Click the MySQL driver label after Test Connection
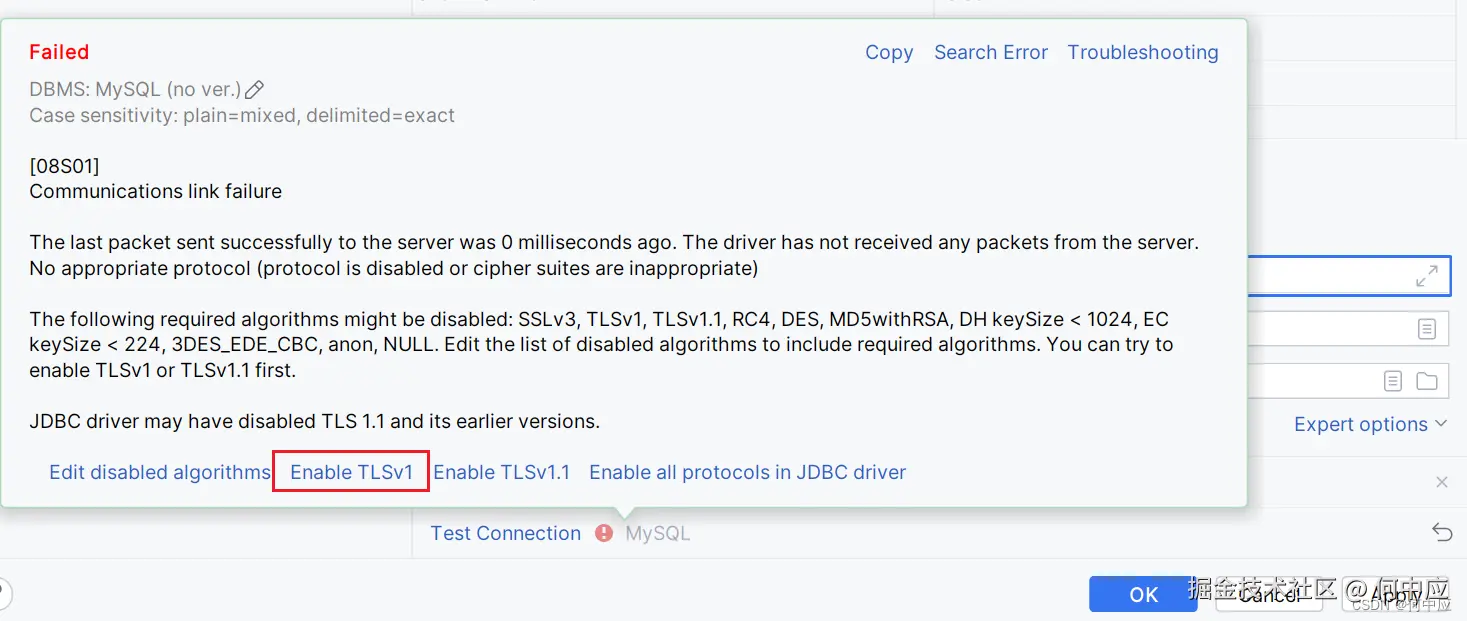Viewport: 1467px width, 621px height. point(658,533)
